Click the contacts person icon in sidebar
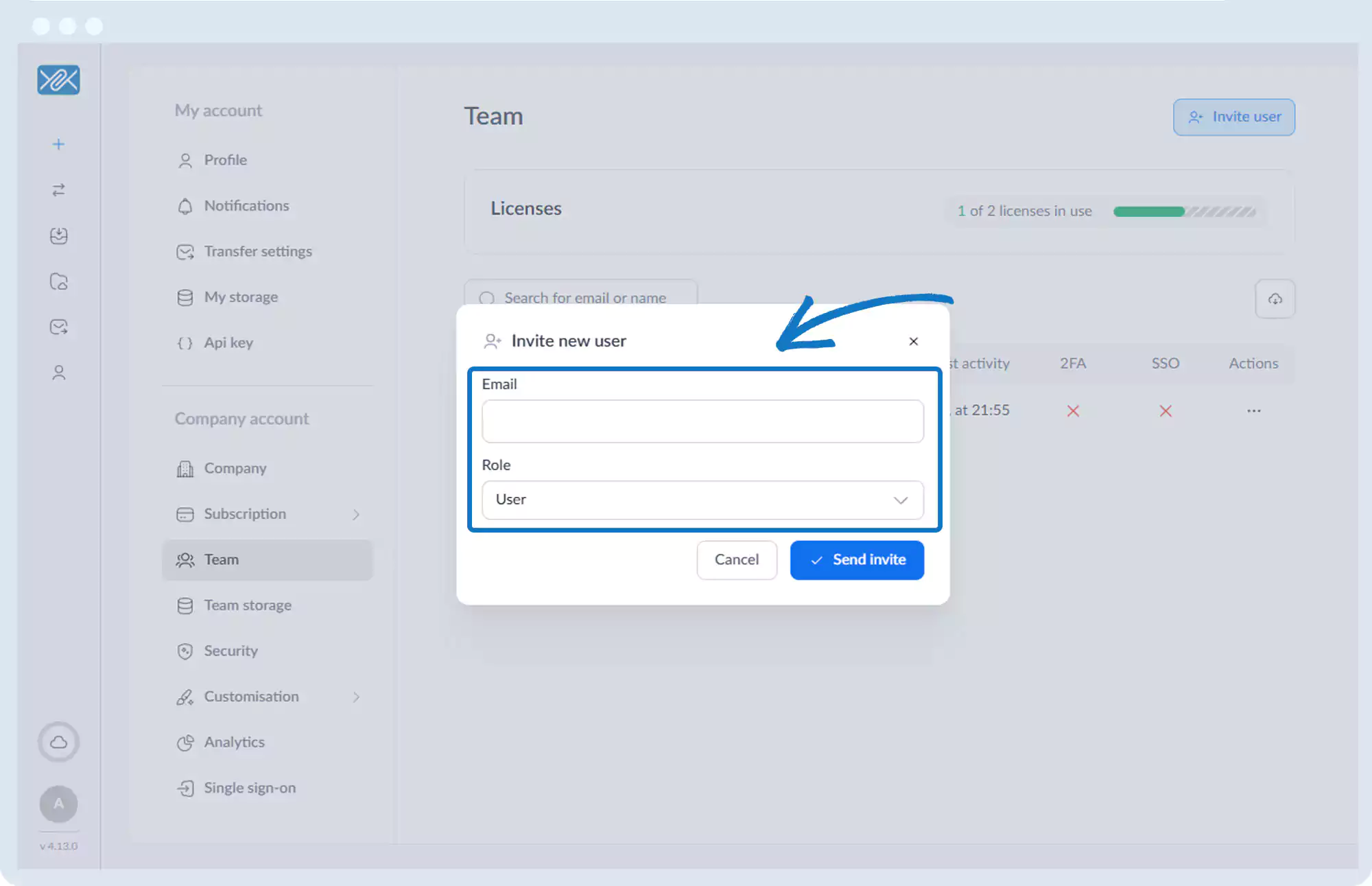This screenshot has height=886, width=1372. [x=58, y=373]
